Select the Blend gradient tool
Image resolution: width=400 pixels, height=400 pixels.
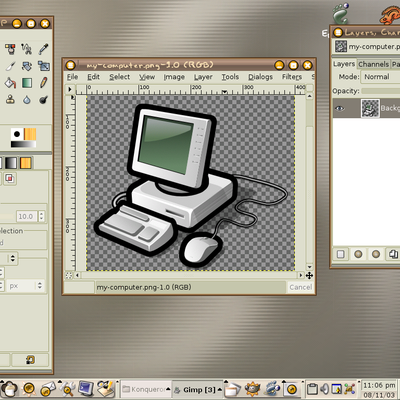coord(27,83)
